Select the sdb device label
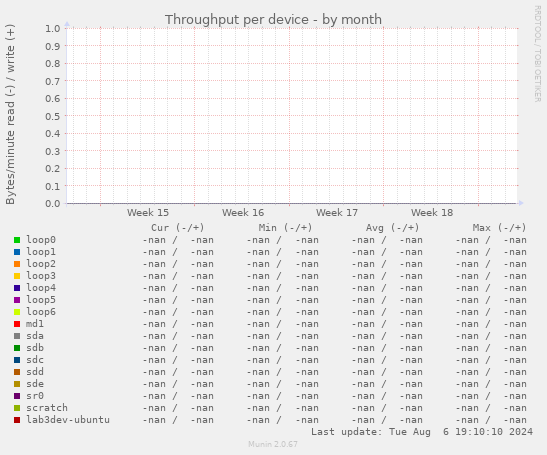Screen dimensions: 547x455 [35, 348]
